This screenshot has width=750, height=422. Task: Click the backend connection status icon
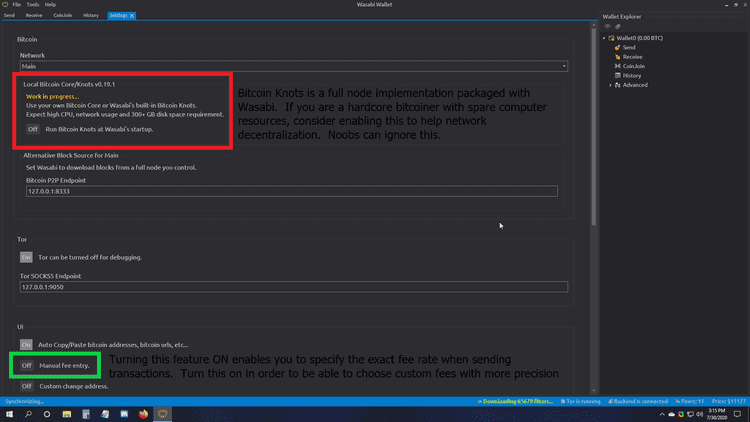coord(610,401)
